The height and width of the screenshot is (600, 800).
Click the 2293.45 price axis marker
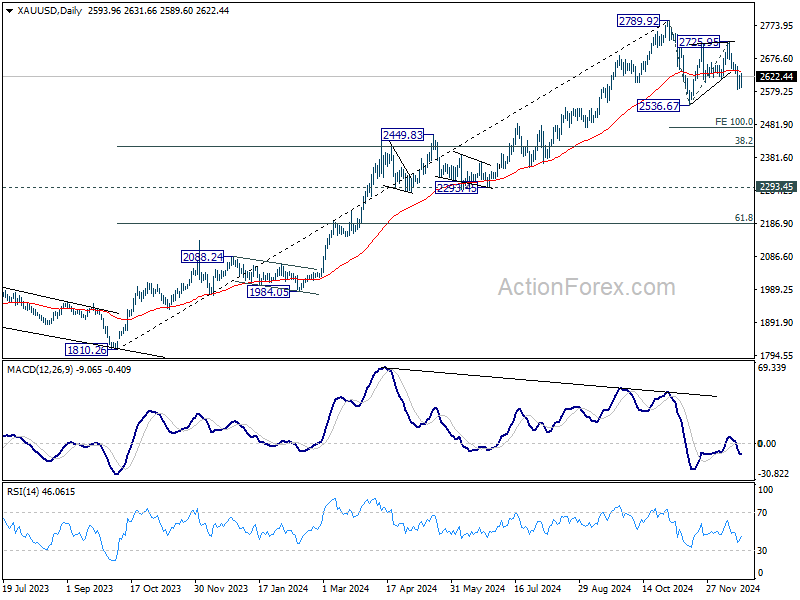(x=776, y=187)
